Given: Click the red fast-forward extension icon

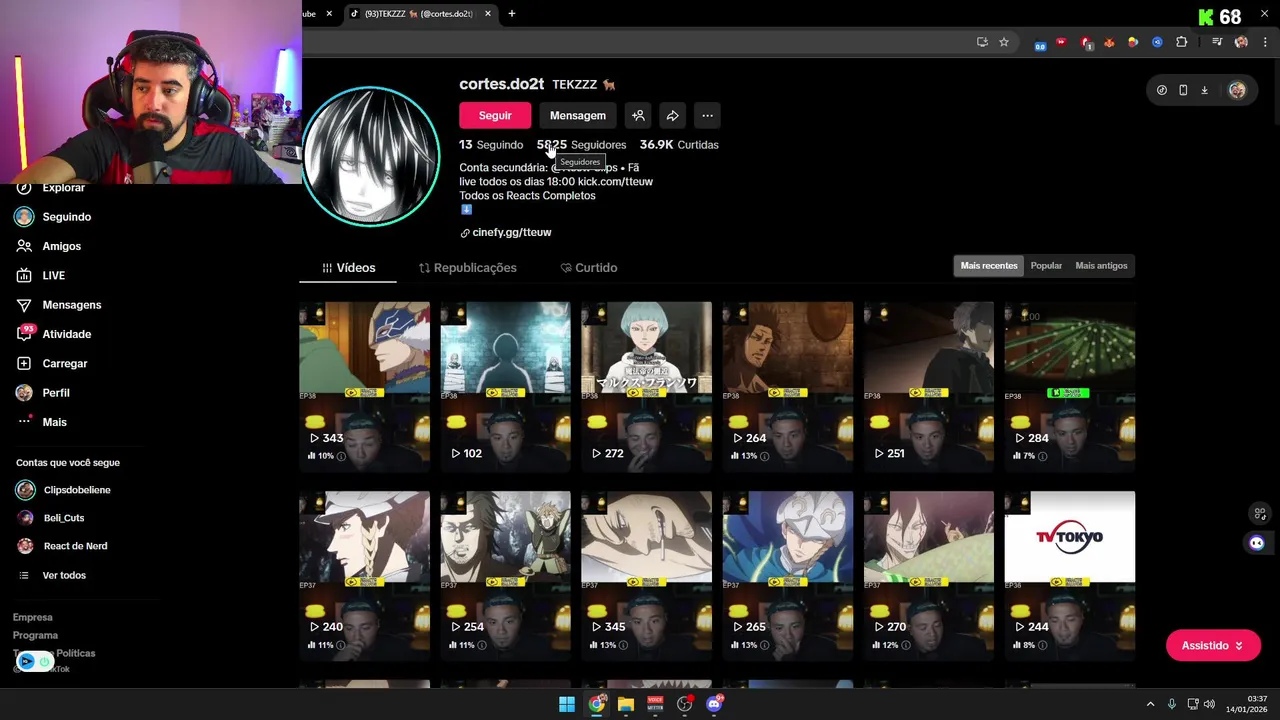Looking at the screenshot, I should pyautogui.click(x=1061, y=42).
